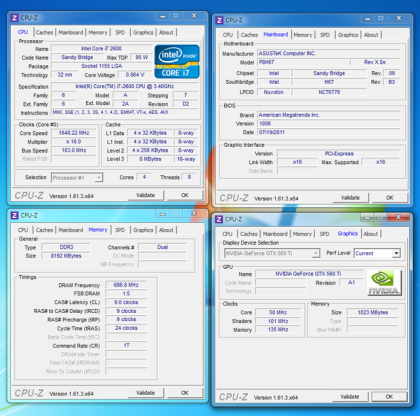
Task: Click the GPU memory Size 1023 MBytes
Action: 373,313
